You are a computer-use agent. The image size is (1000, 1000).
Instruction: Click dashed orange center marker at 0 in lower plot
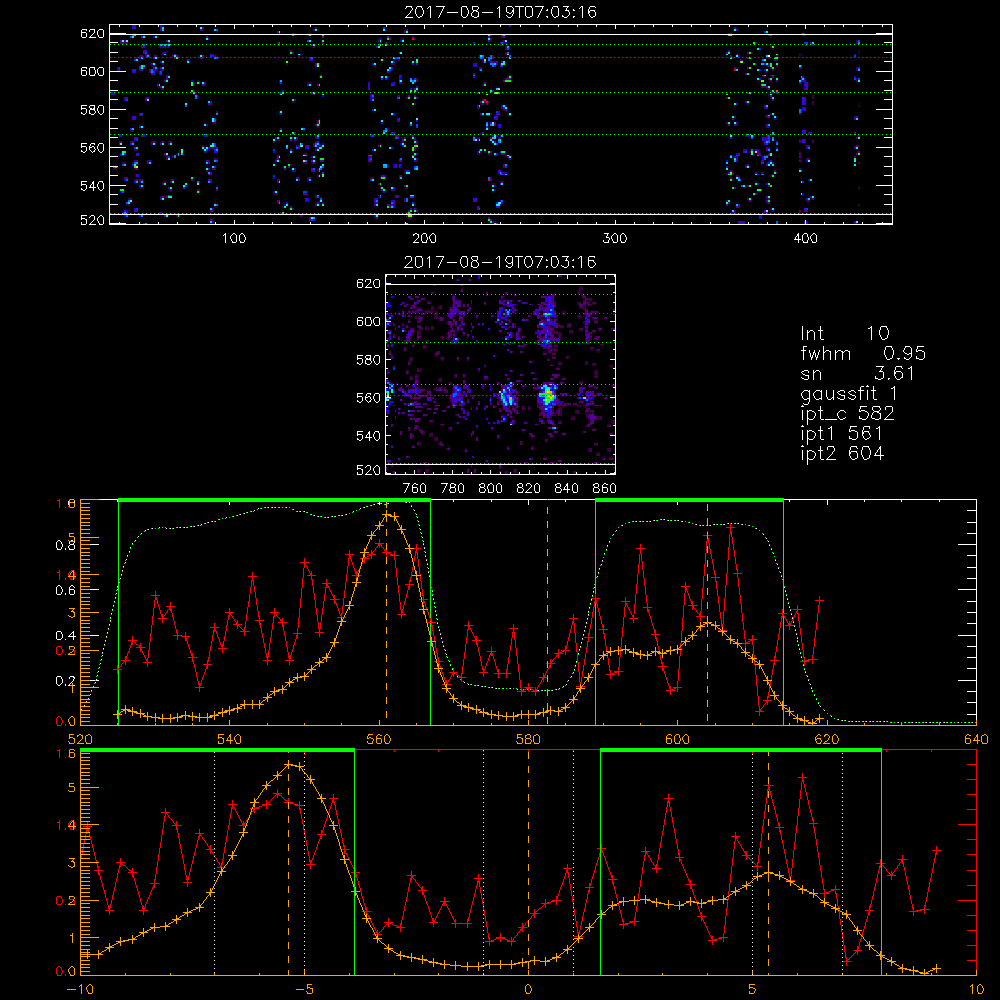tap(528, 862)
